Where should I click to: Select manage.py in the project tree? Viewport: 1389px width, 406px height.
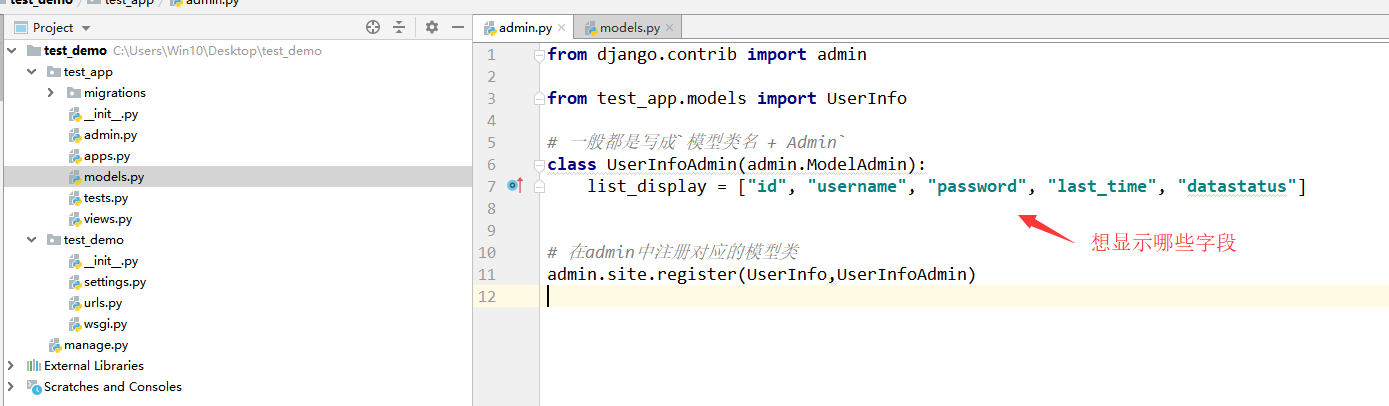point(96,345)
